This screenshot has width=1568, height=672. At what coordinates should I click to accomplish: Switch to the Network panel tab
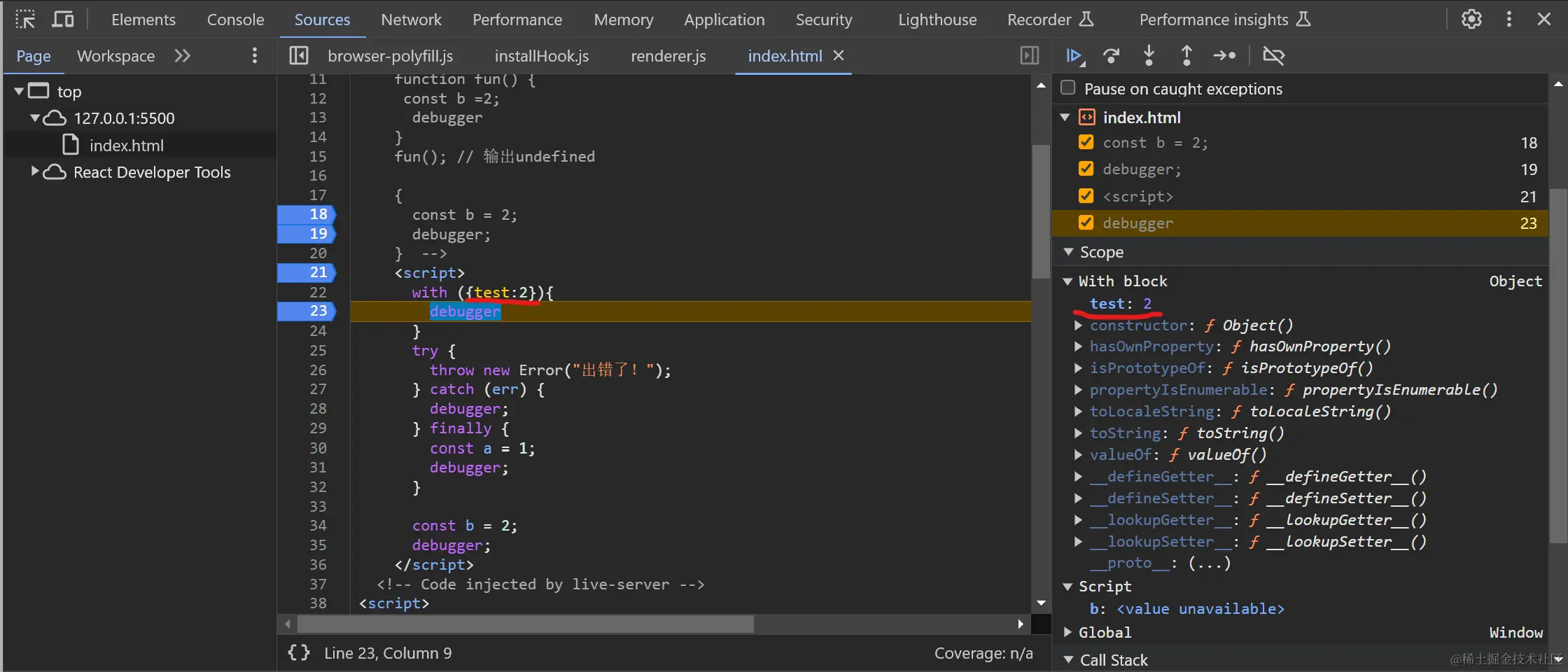pyautogui.click(x=411, y=20)
